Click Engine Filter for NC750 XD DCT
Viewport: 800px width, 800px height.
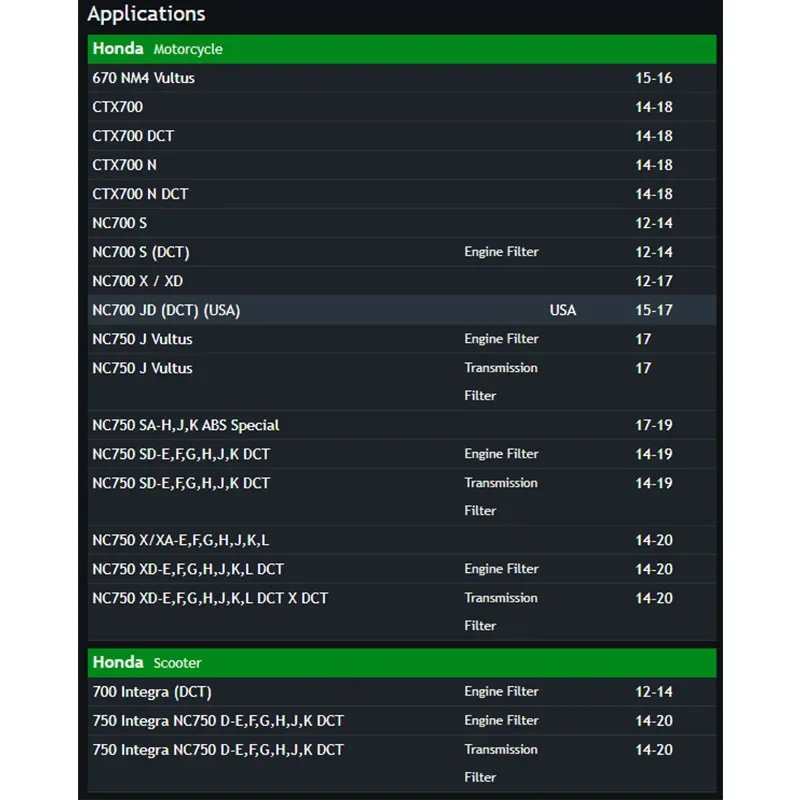501,569
